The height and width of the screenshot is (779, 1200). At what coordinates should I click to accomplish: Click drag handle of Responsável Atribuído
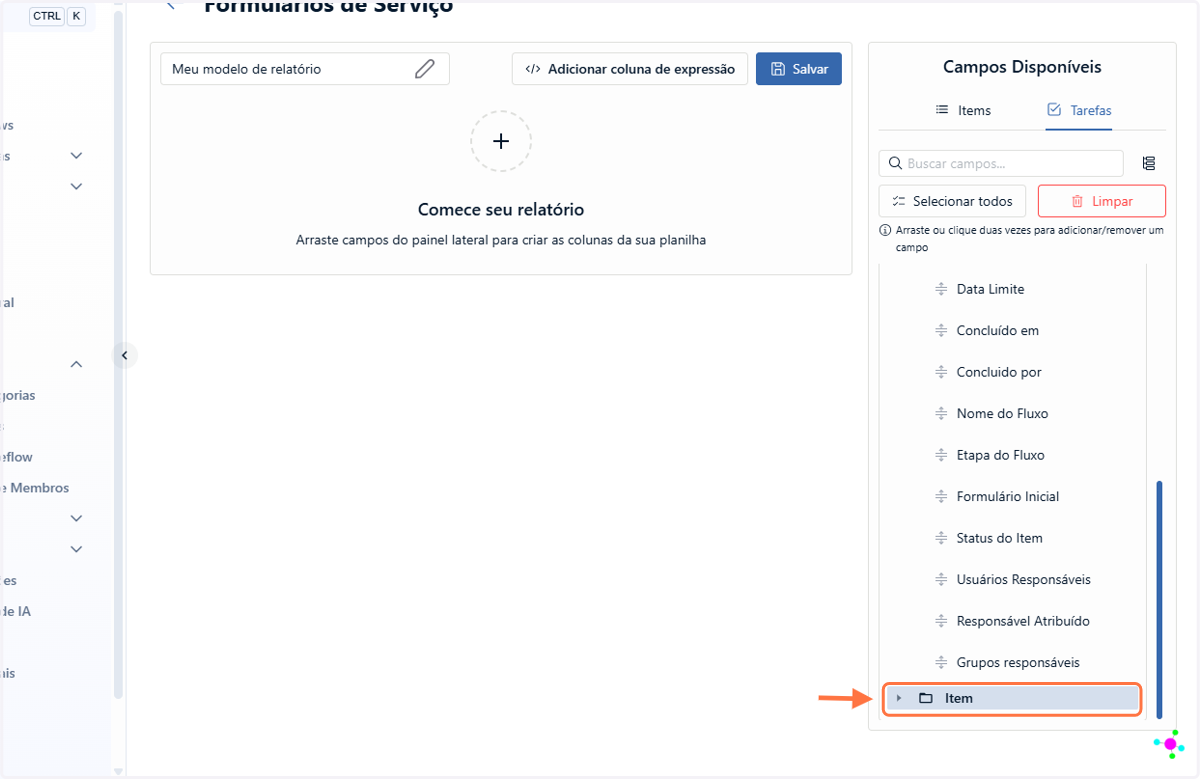[x=941, y=621]
